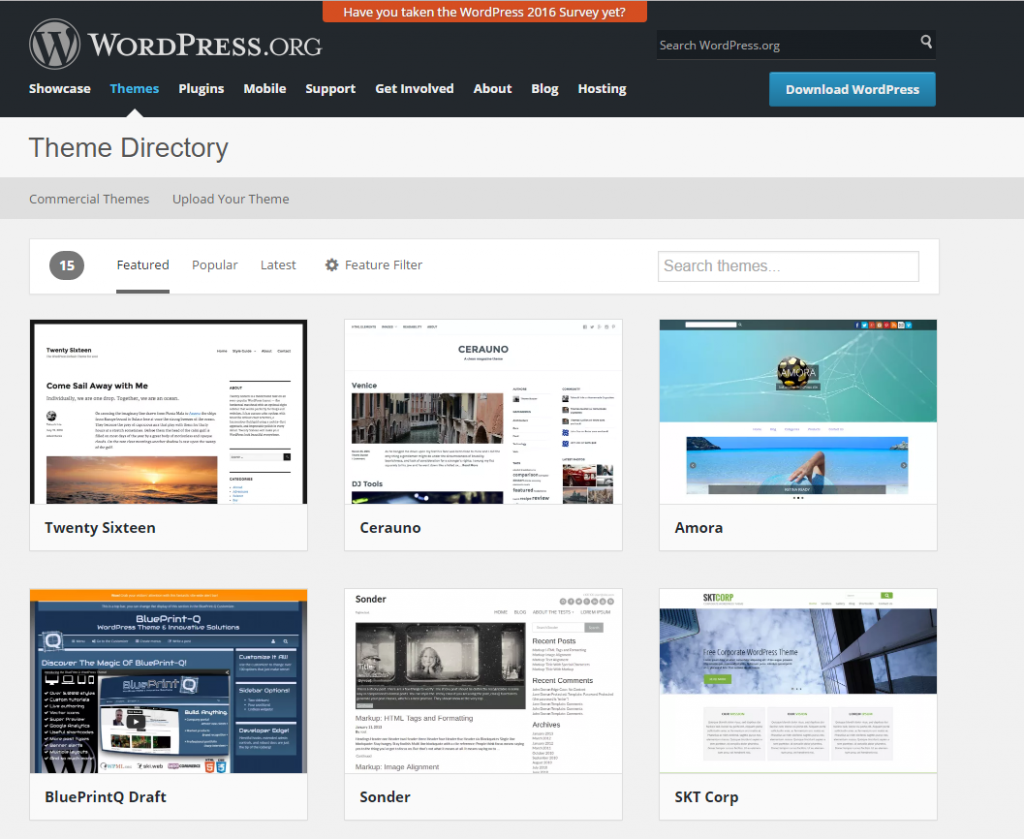The width and height of the screenshot is (1024, 839).
Task: Open the WordPress 2016 Survey banner
Action: coord(485,12)
